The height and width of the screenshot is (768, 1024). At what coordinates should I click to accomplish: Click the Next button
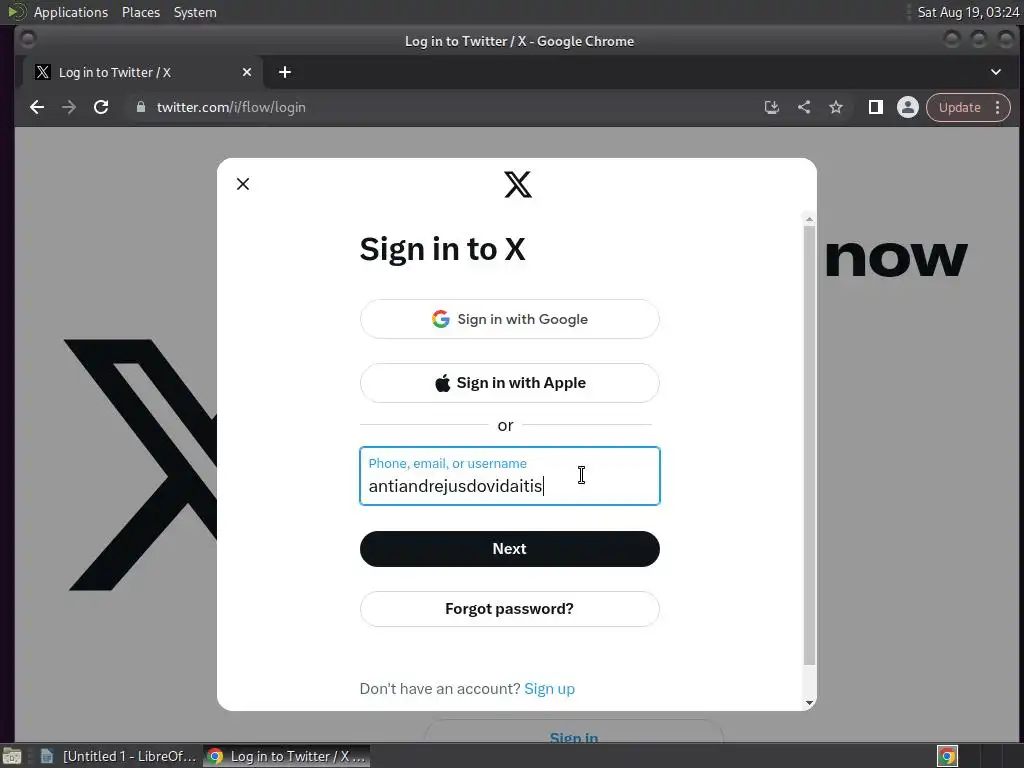tap(509, 549)
